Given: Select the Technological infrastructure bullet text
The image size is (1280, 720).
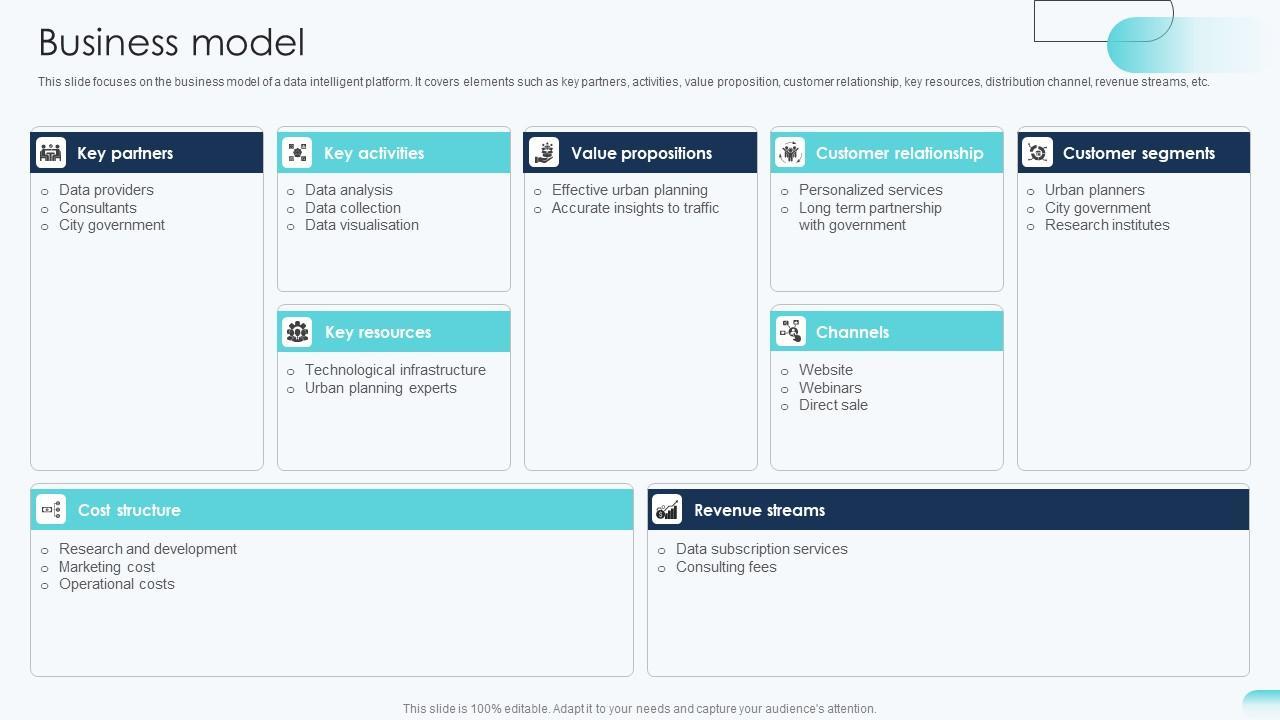Looking at the screenshot, I should pyautogui.click(x=395, y=370).
